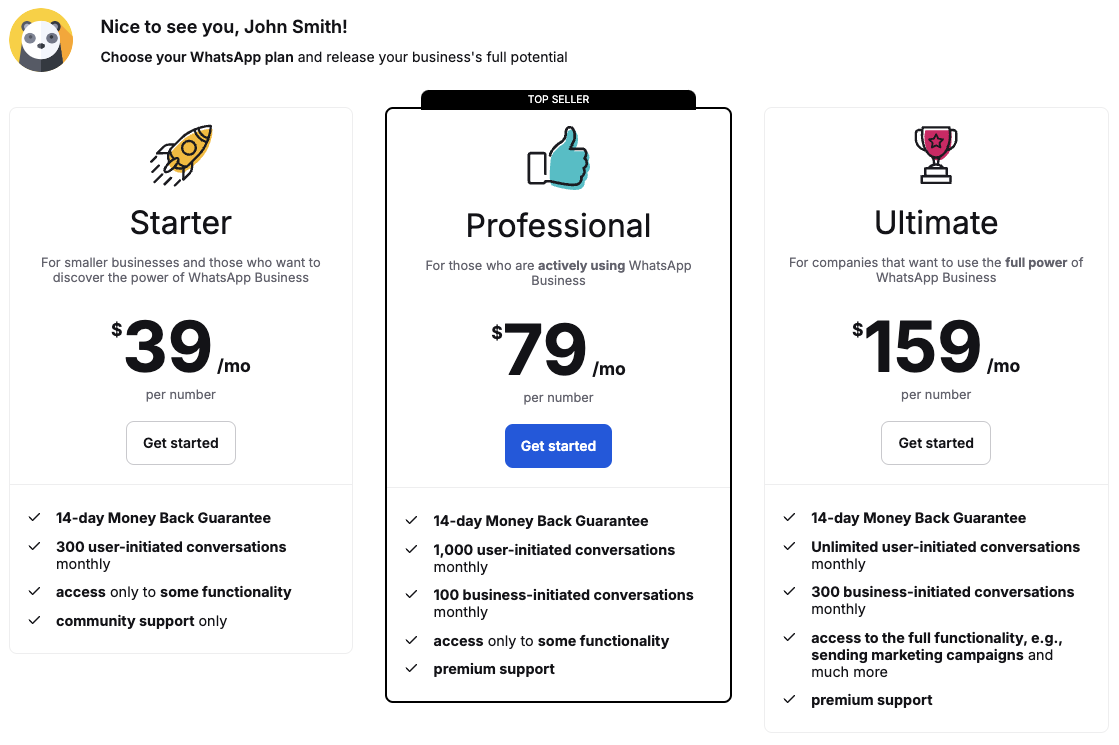Click checkmark beside Starter's Money Back Guarantee

click(x=35, y=518)
